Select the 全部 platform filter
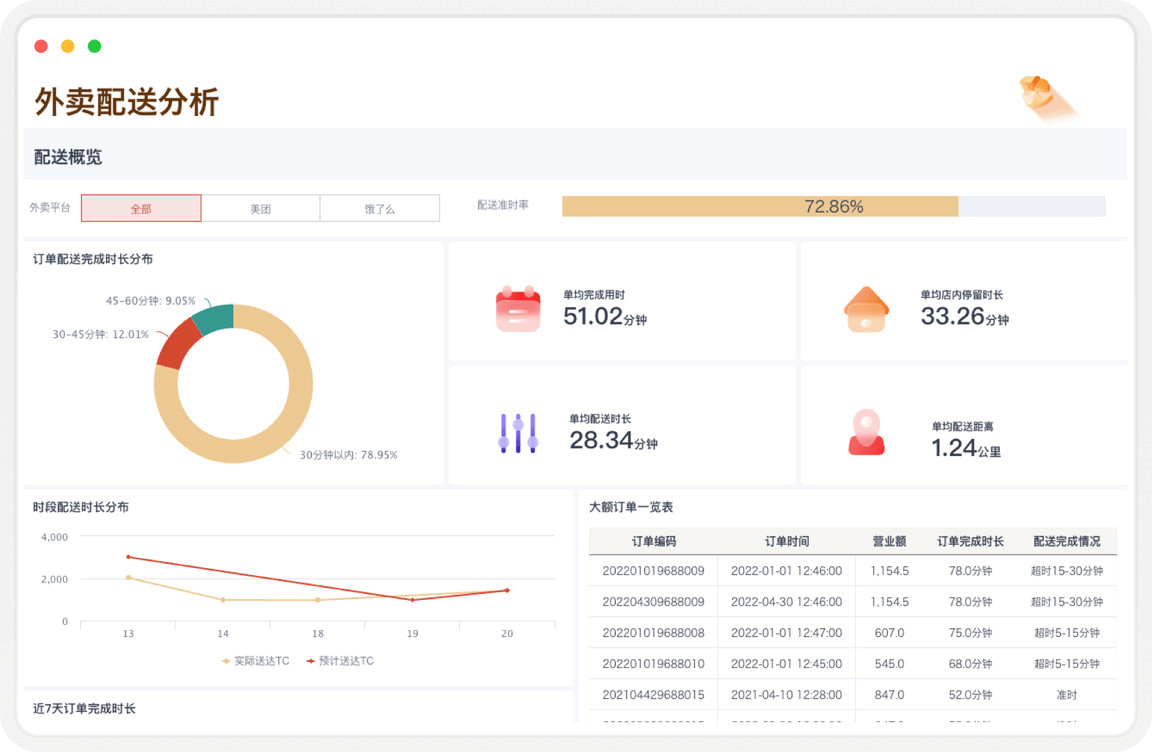Screen dimensions: 1152x752 tap(141, 209)
